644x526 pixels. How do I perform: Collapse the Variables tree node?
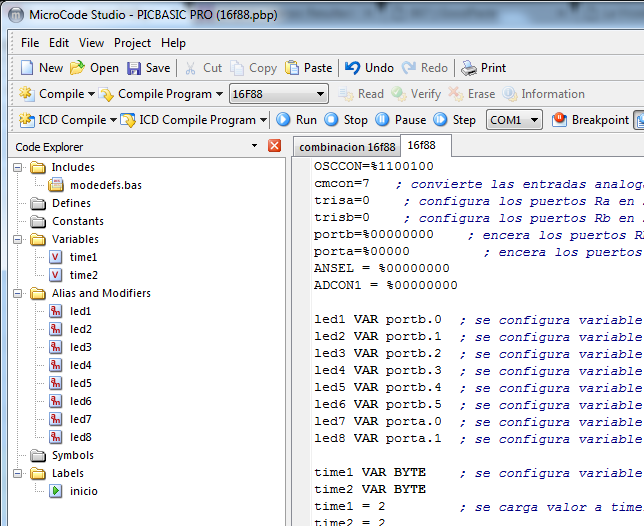[x=17, y=239]
